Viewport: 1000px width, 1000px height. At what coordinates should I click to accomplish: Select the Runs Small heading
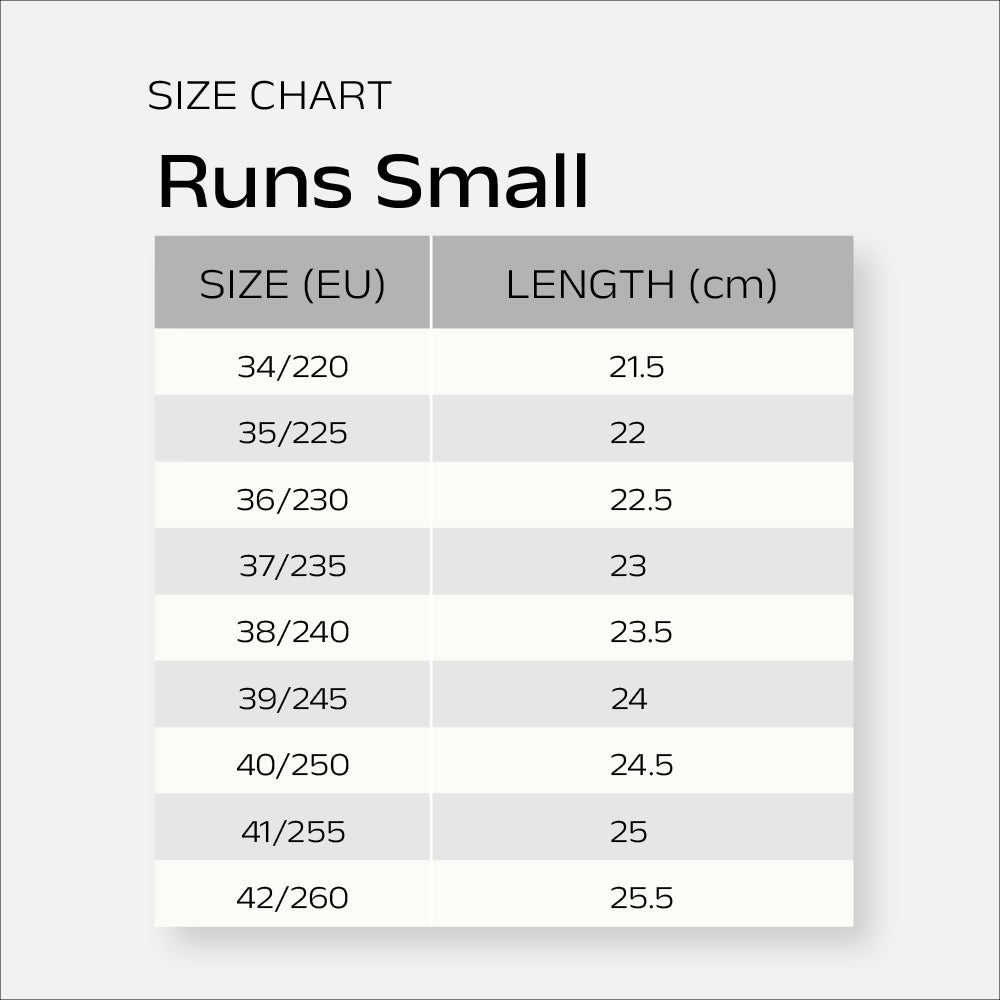[373, 181]
